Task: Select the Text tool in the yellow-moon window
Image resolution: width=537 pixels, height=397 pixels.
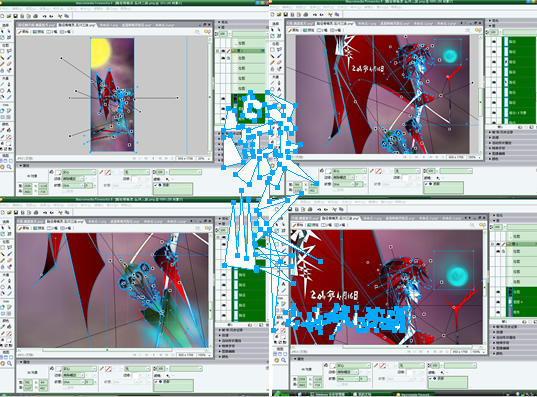Action: 9,91
